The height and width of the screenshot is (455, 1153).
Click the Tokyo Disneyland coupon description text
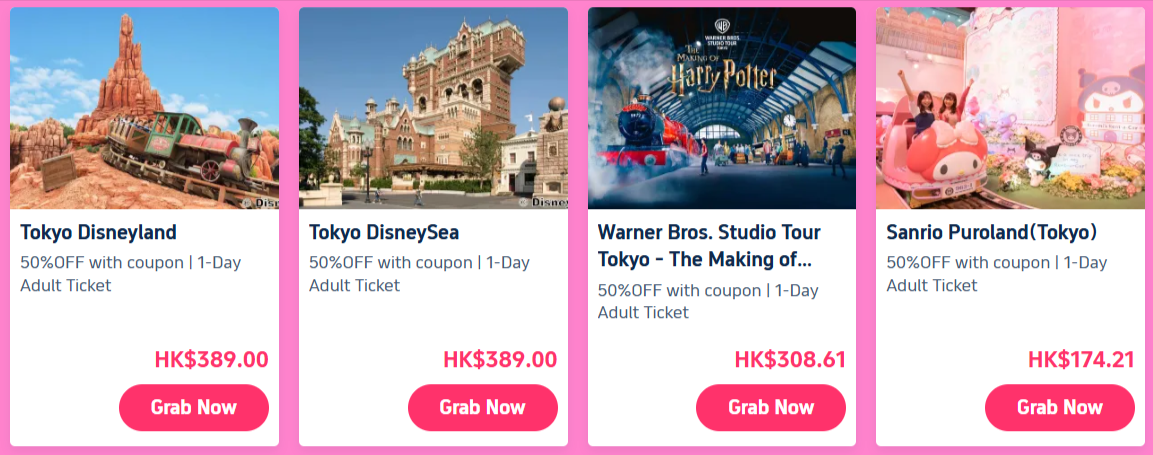[130, 274]
